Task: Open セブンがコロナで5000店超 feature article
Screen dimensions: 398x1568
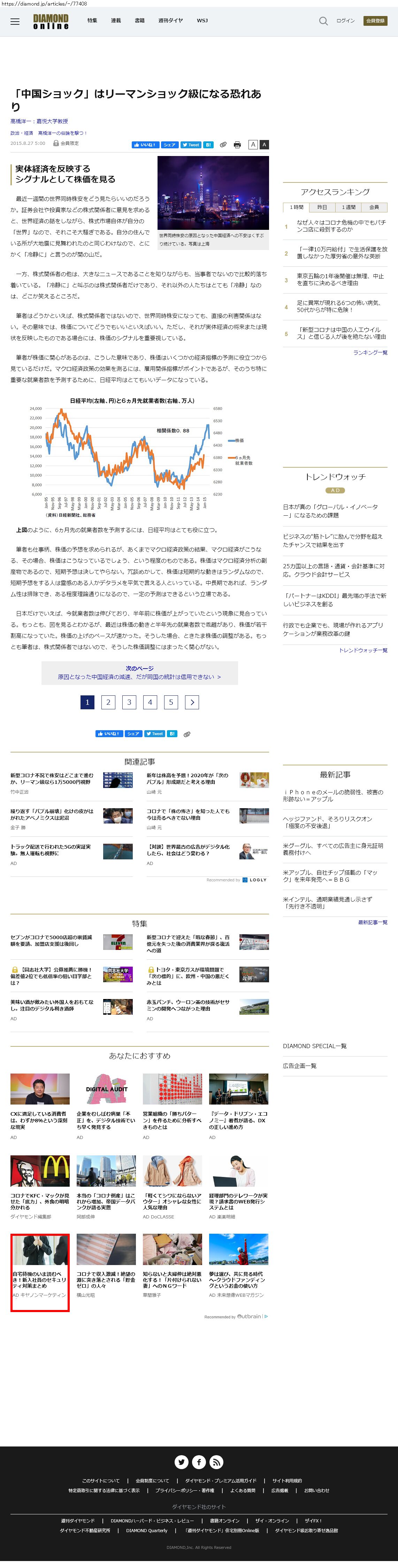Action: click(x=51, y=941)
